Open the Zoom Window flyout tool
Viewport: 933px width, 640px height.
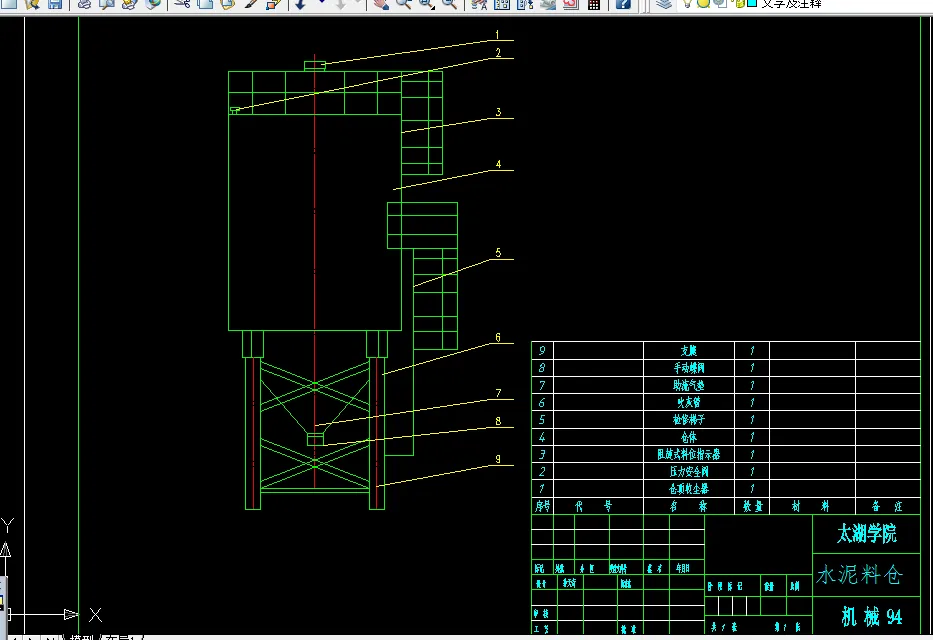(427, 4)
